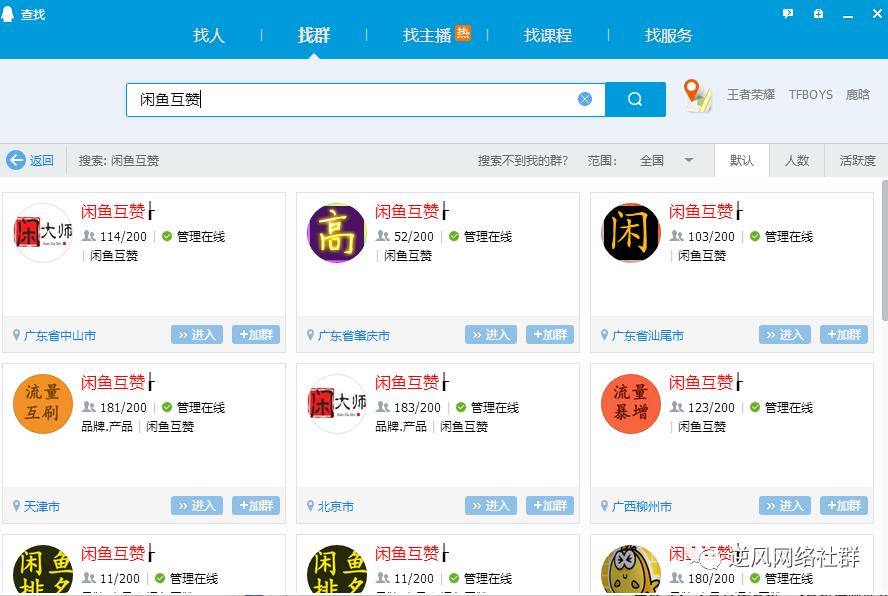Sort results by 人数

pos(797,160)
